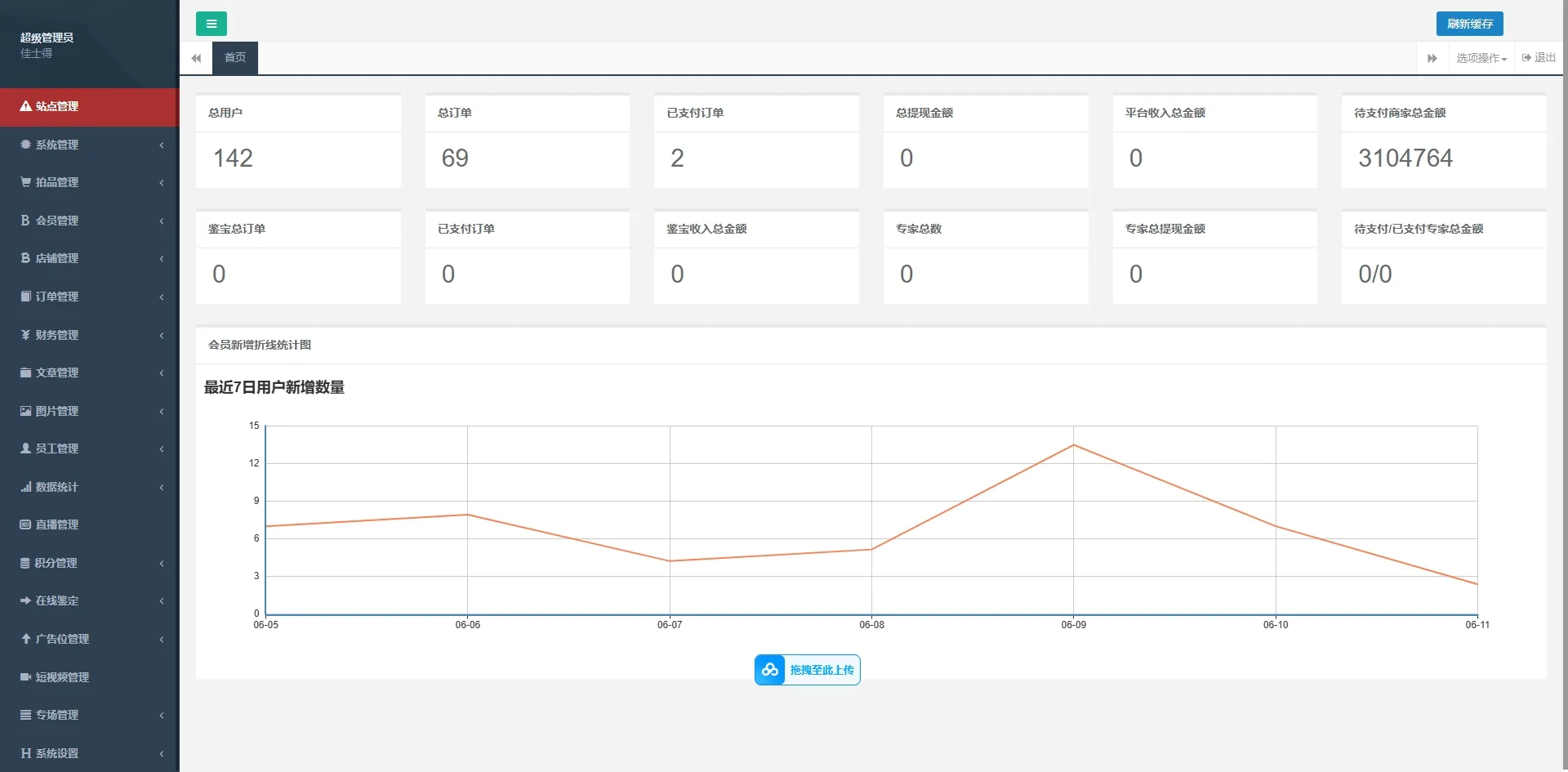Open the 会员管理 menu label
Screen dimensions: 1568x772
pyautogui.click(x=57, y=221)
